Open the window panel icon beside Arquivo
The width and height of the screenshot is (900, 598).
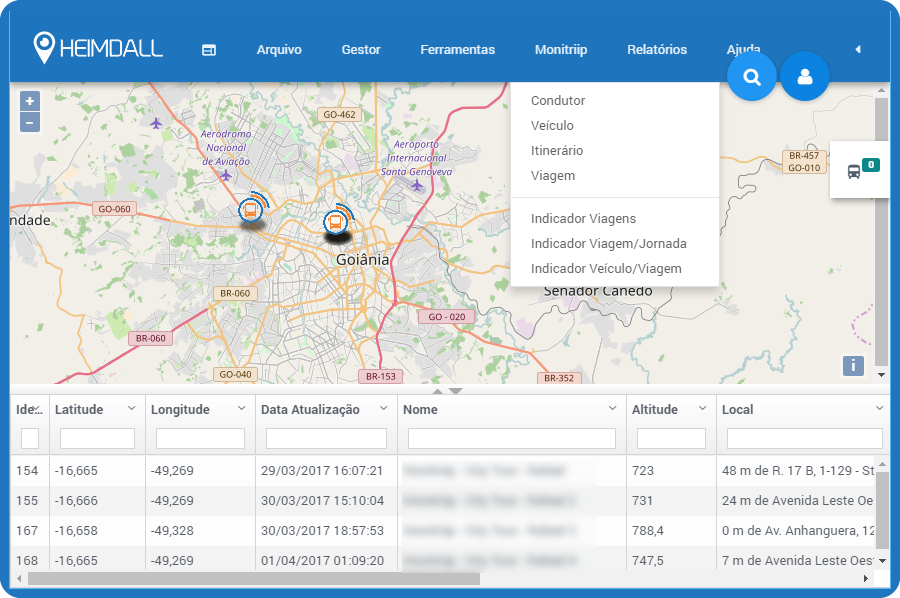click(209, 50)
